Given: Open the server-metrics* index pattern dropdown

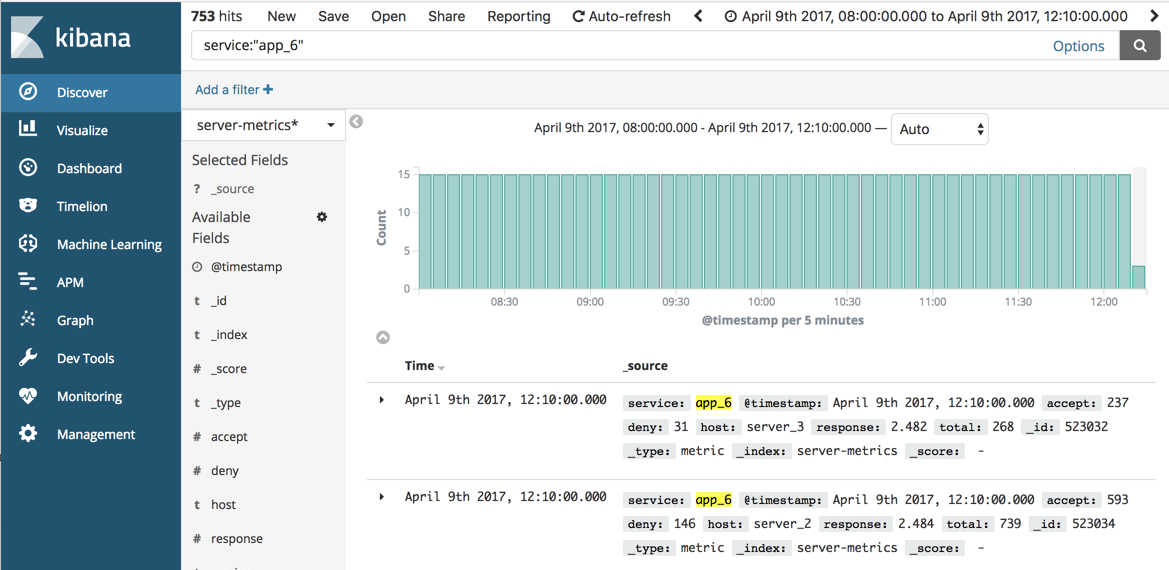Looking at the screenshot, I should coord(264,125).
